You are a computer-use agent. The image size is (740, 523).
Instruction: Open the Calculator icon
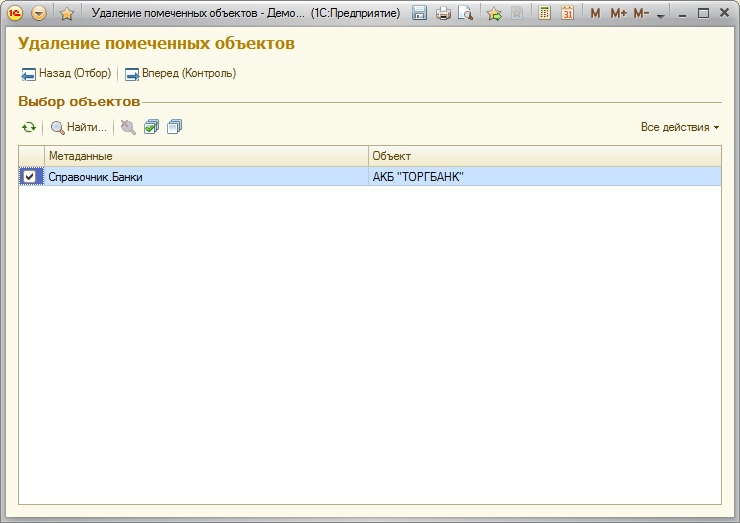[544, 13]
